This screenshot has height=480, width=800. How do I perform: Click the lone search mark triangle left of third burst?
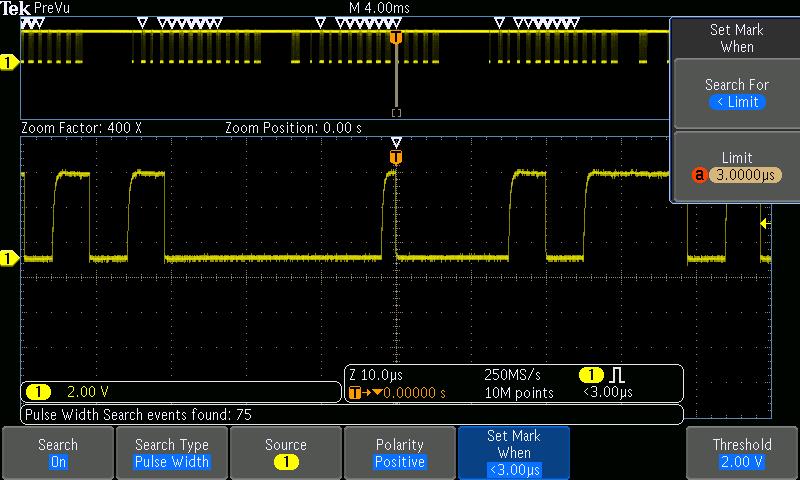click(320, 23)
